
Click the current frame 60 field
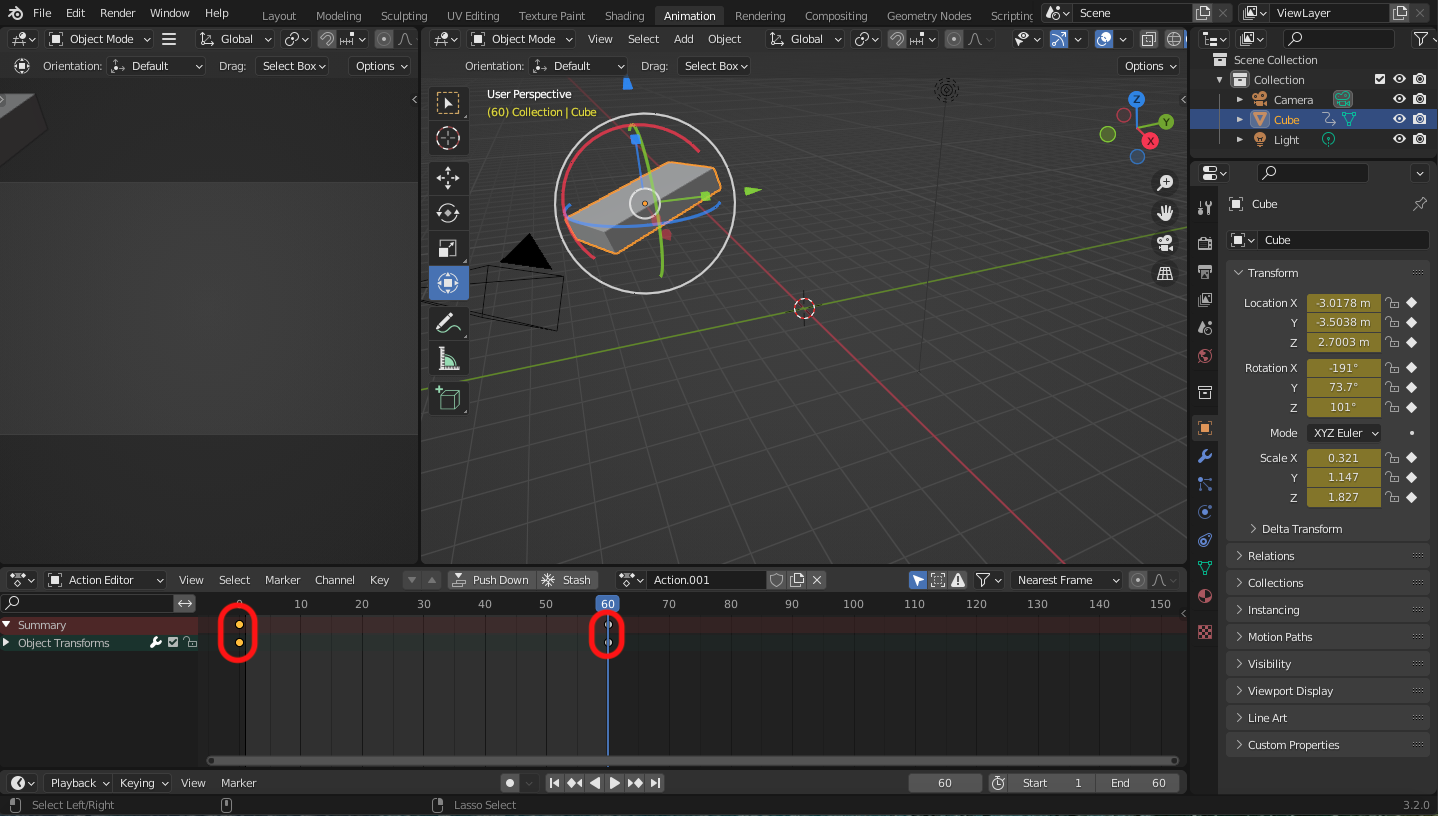click(945, 783)
